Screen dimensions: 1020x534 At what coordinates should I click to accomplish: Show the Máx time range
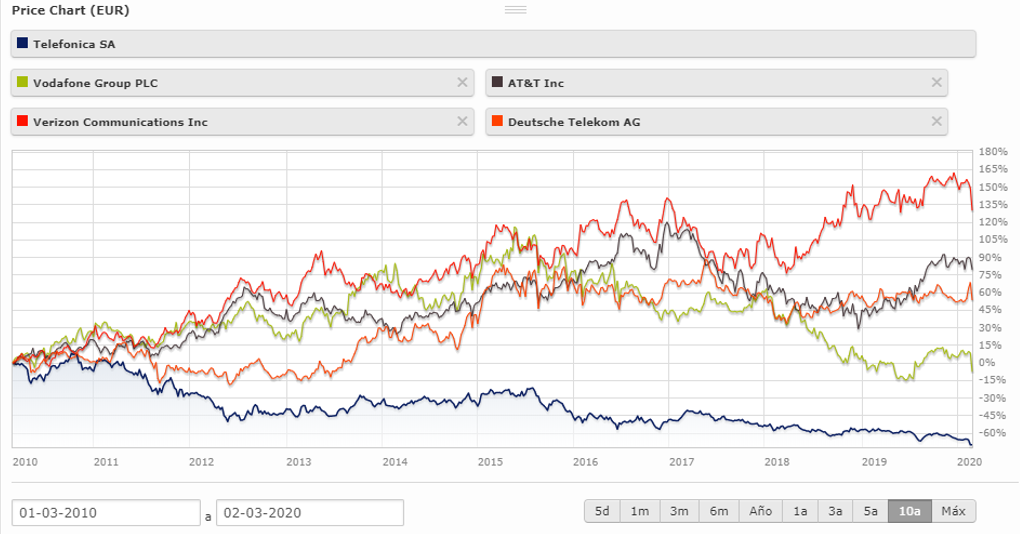(953, 511)
